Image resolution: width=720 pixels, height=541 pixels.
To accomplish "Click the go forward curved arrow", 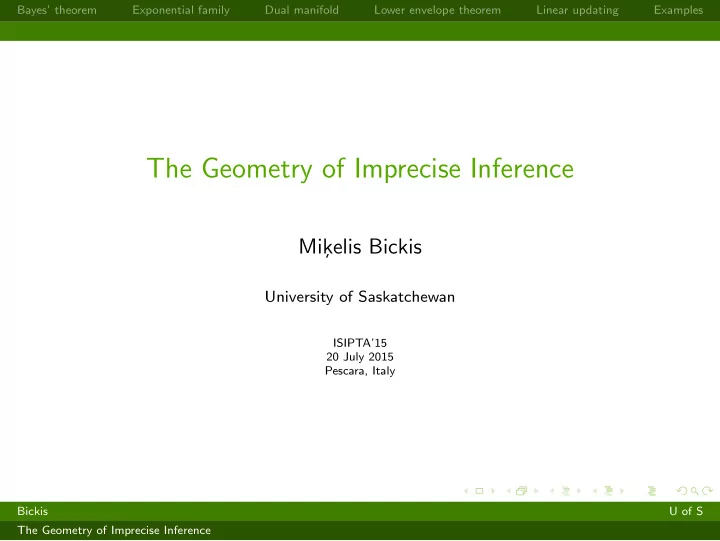I will click(707, 490).
